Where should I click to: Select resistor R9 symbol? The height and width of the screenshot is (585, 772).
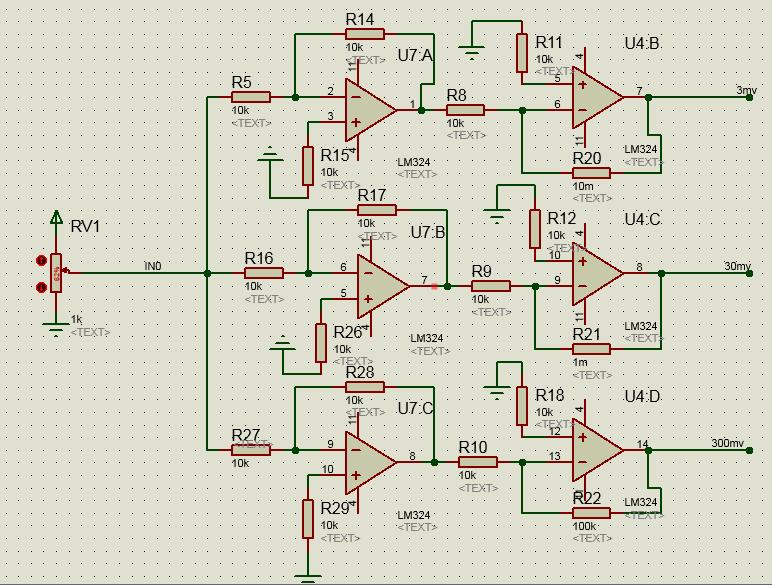491,286
